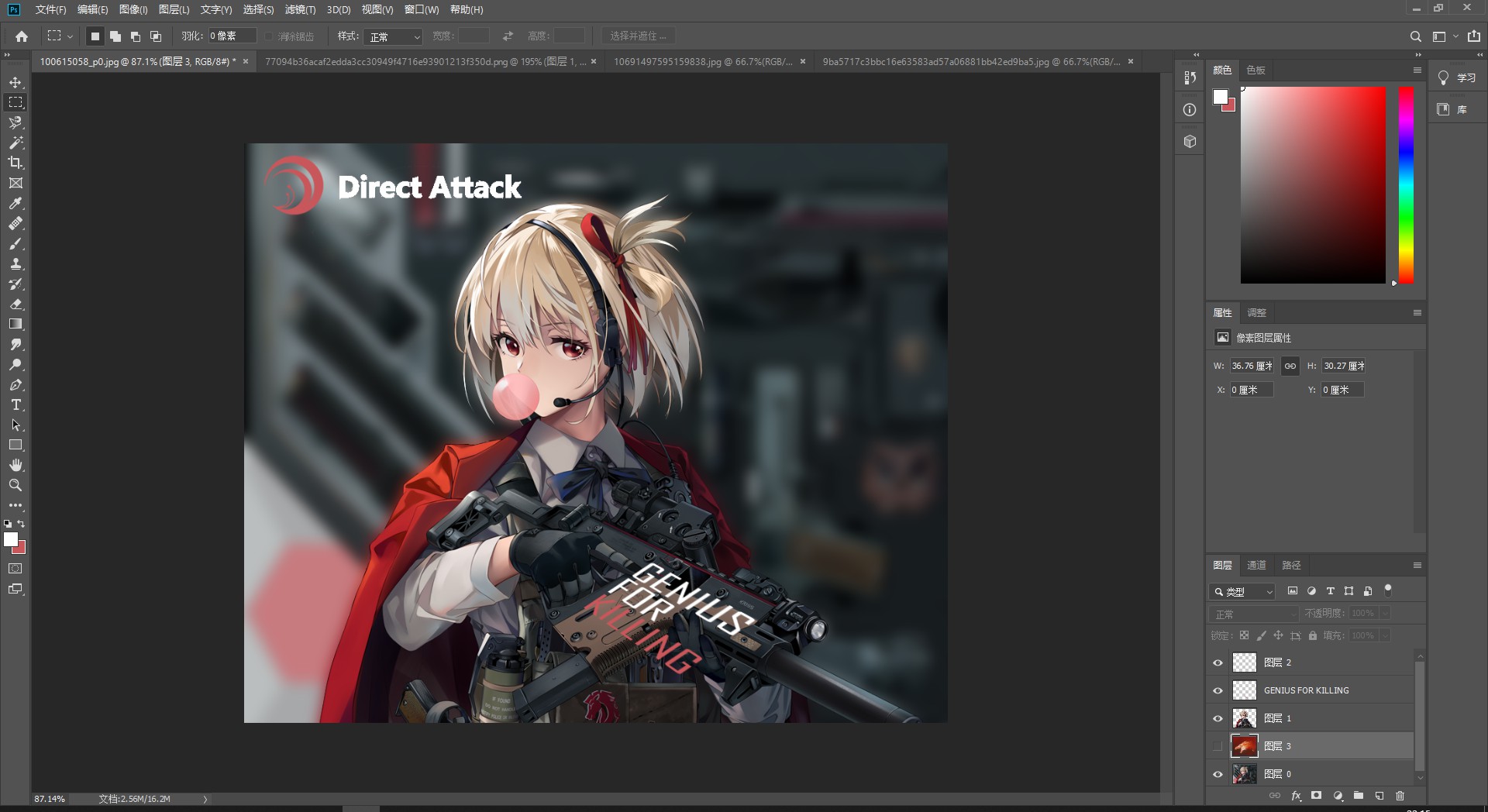The image size is (1488, 812).
Task: Select the Brush tool
Action: [x=15, y=243]
